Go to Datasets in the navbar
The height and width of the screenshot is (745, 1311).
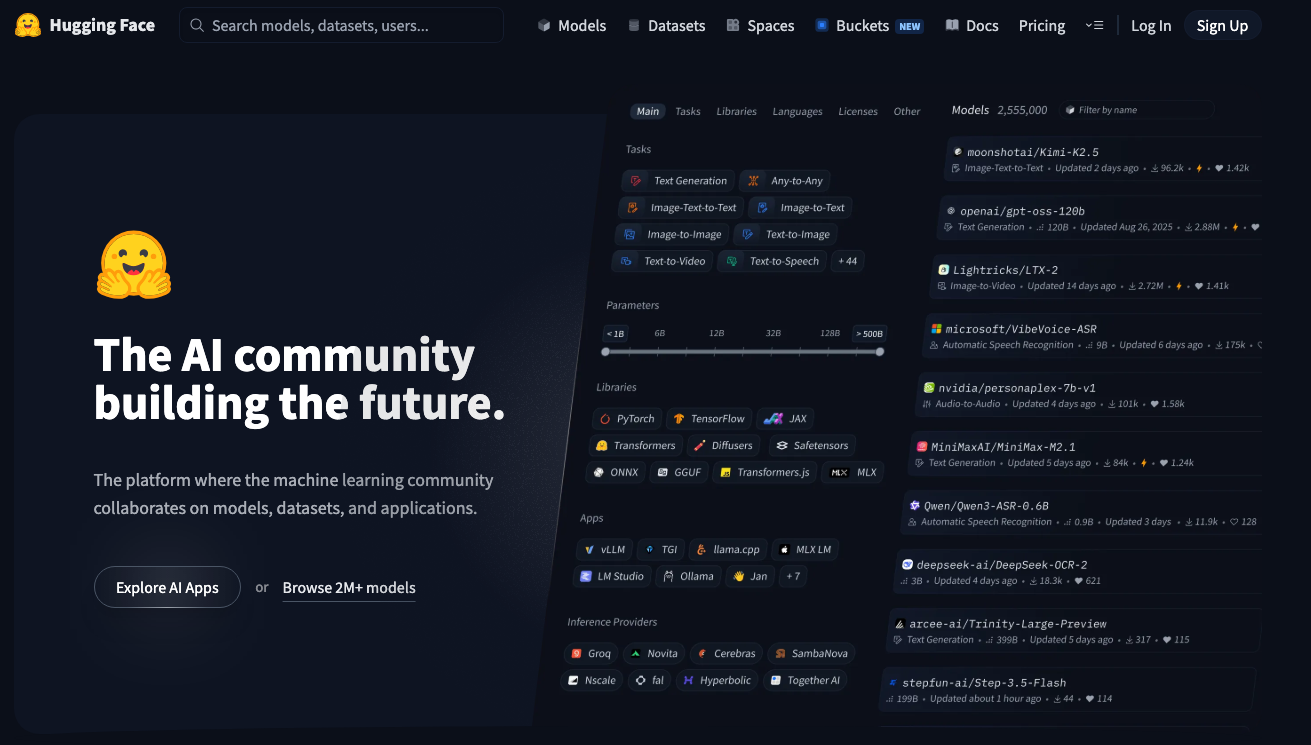coord(666,26)
